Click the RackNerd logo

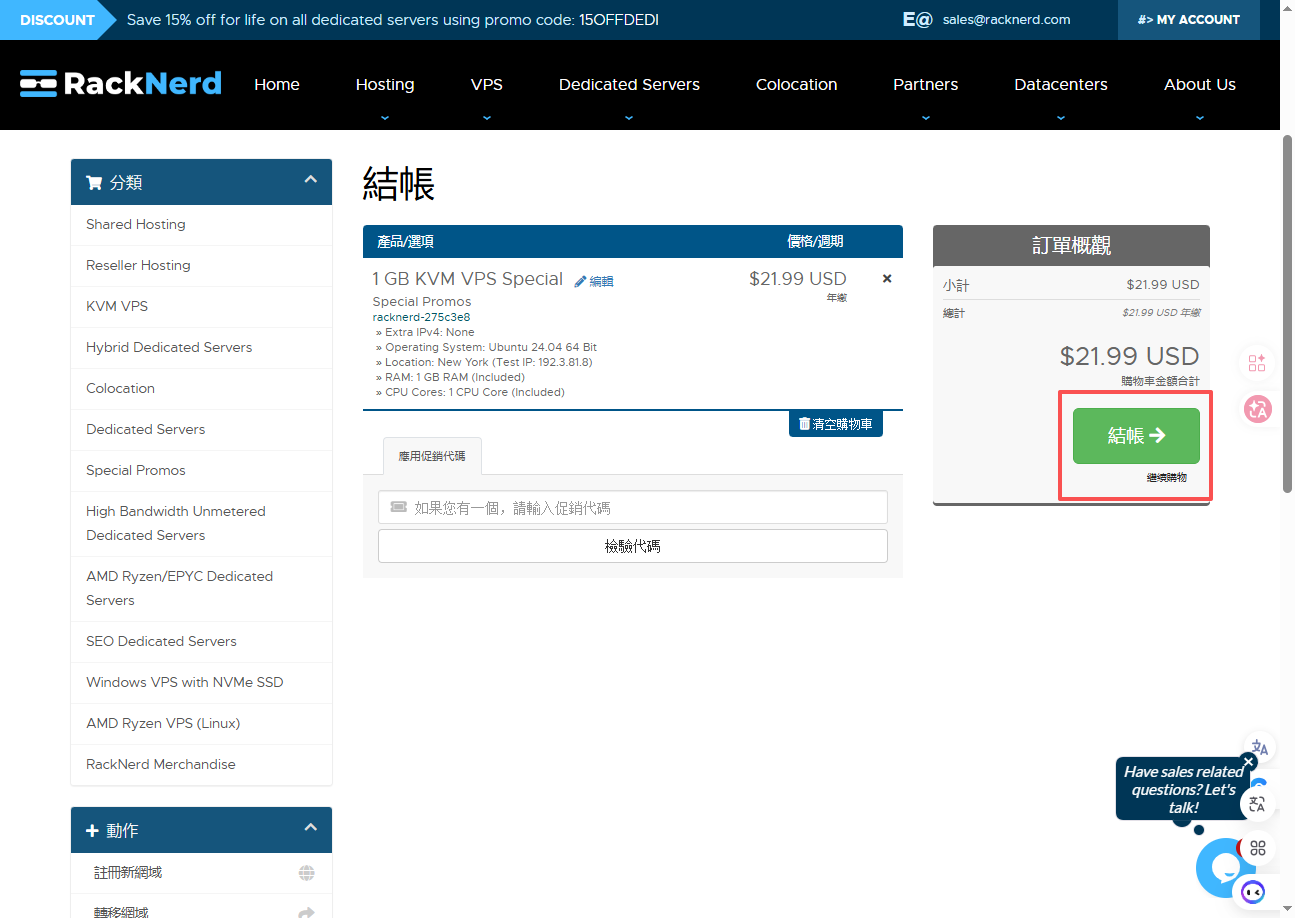(x=120, y=84)
